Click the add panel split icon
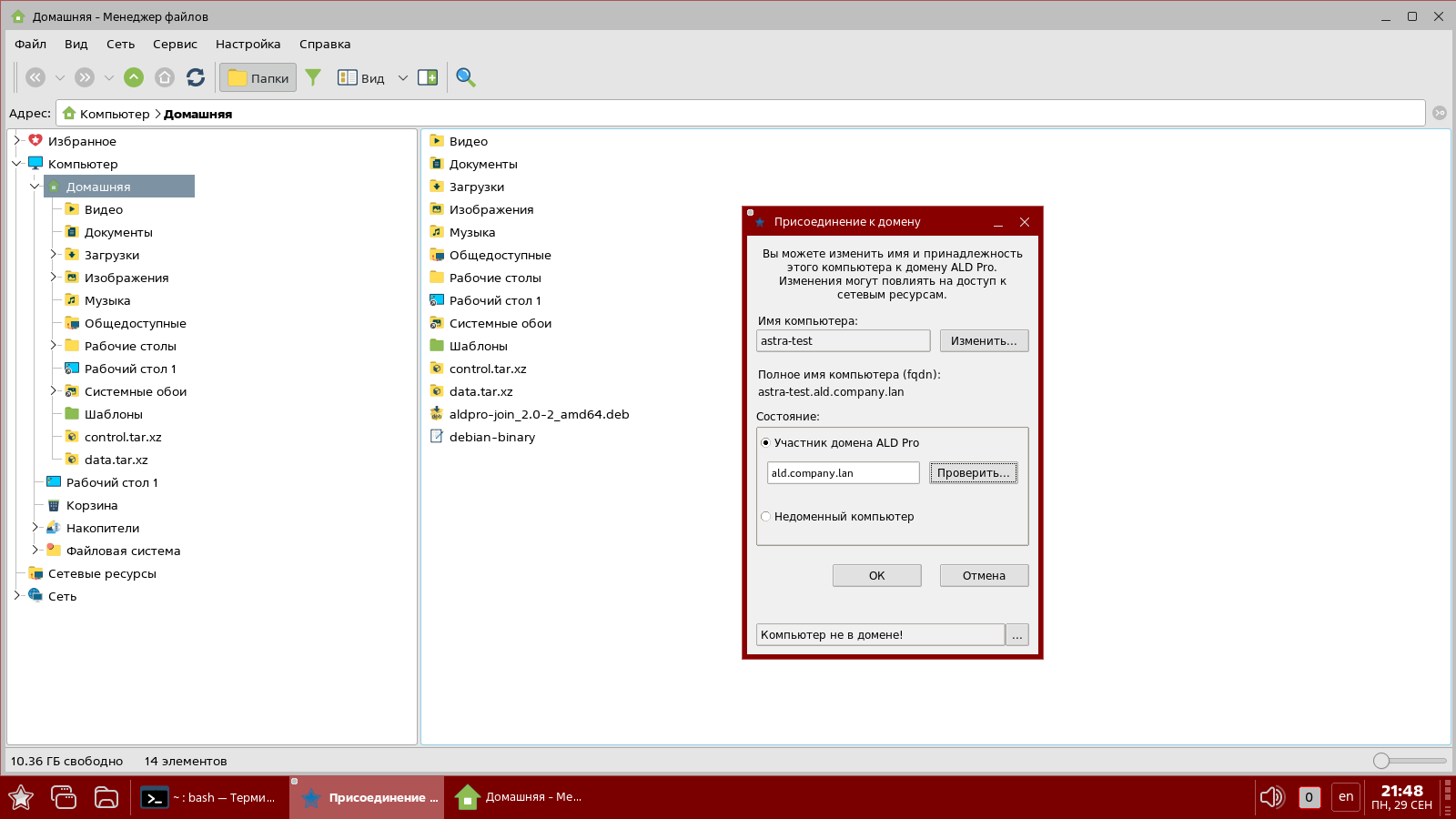The height and width of the screenshot is (819, 1456). click(428, 77)
